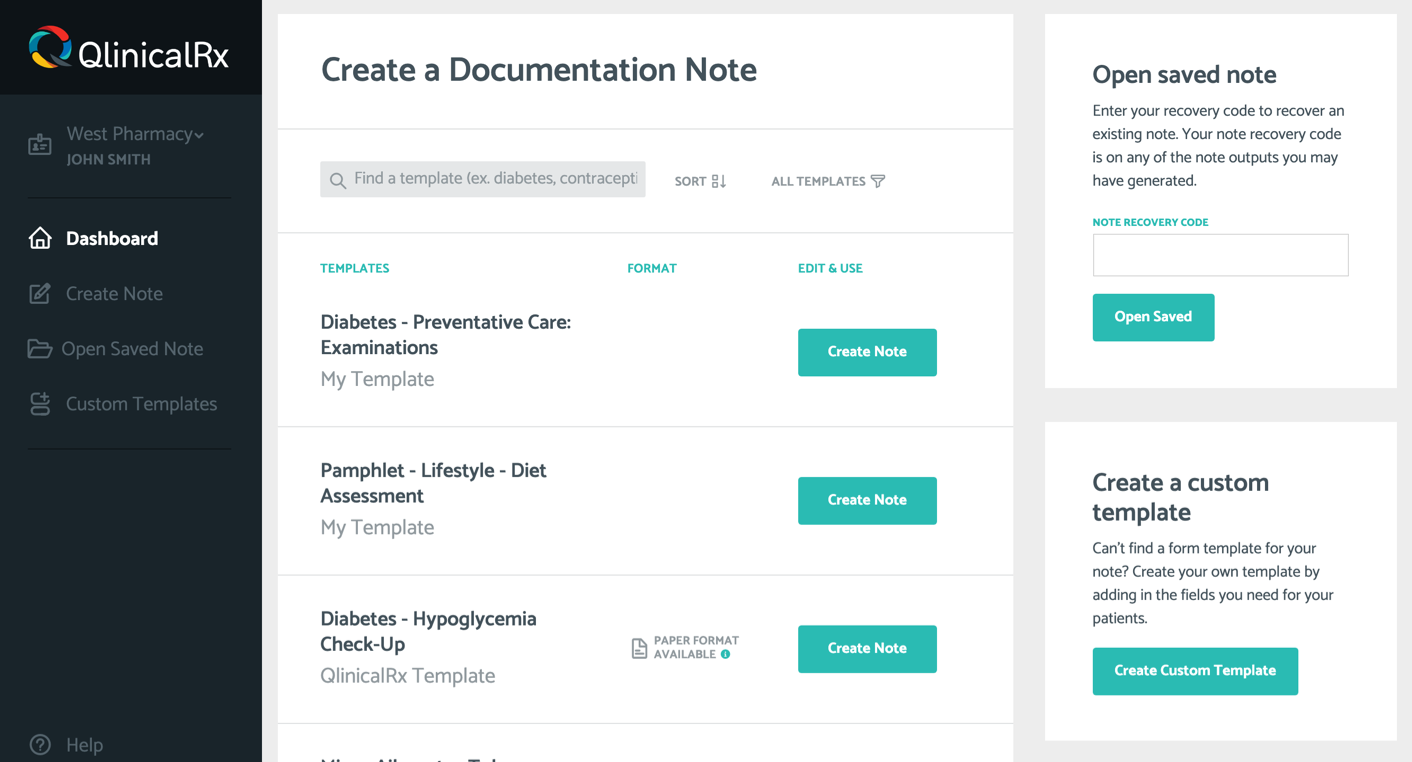The width and height of the screenshot is (1412, 762).
Task: Click the search magnifier icon
Action: 338,181
